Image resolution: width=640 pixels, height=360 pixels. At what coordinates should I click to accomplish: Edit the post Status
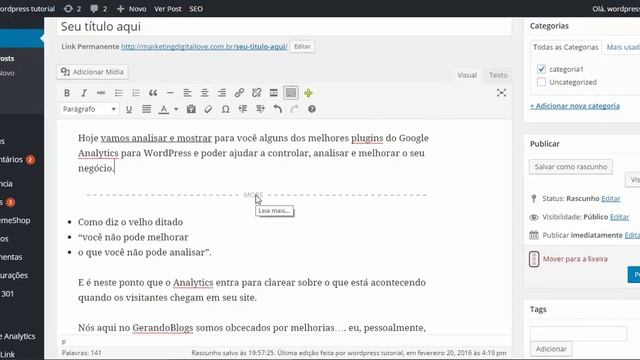[x=611, y=199]
